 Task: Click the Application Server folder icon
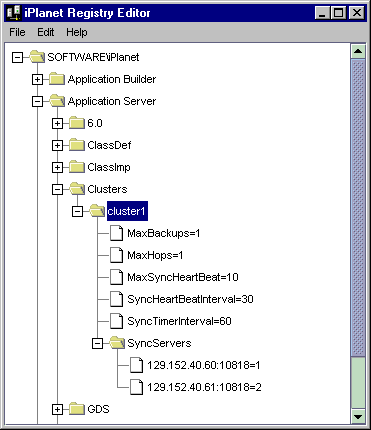57,101
